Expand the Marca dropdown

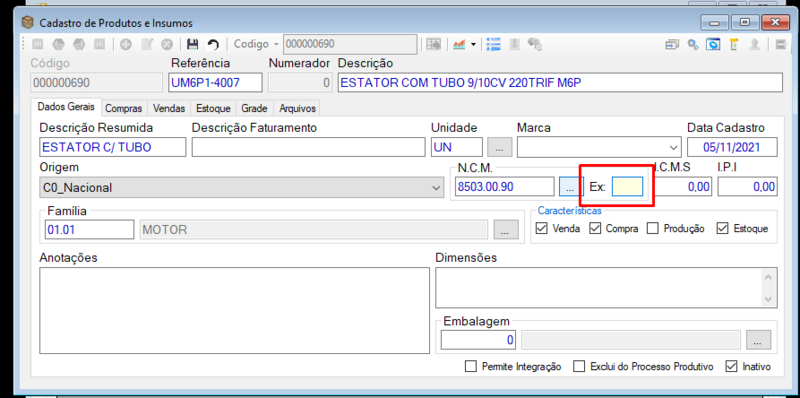pyautogui.click(x=673, y=147)
